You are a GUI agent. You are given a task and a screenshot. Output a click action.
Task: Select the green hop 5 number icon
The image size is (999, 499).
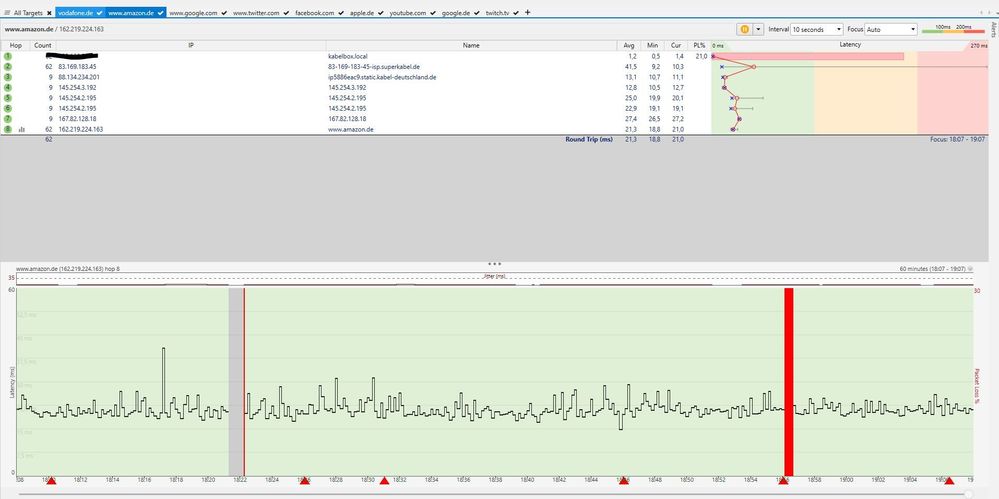(8, 98)
